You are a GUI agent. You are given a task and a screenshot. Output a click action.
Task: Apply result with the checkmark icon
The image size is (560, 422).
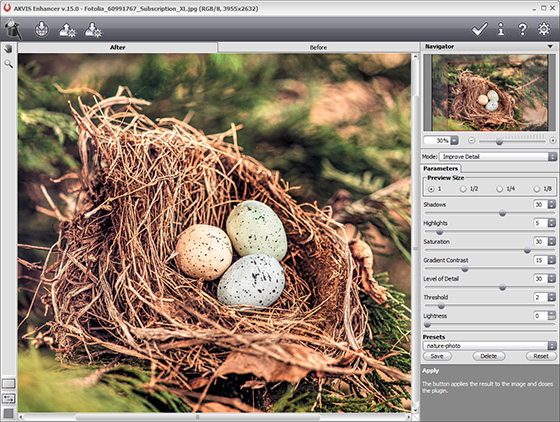[x=479, y=29]
